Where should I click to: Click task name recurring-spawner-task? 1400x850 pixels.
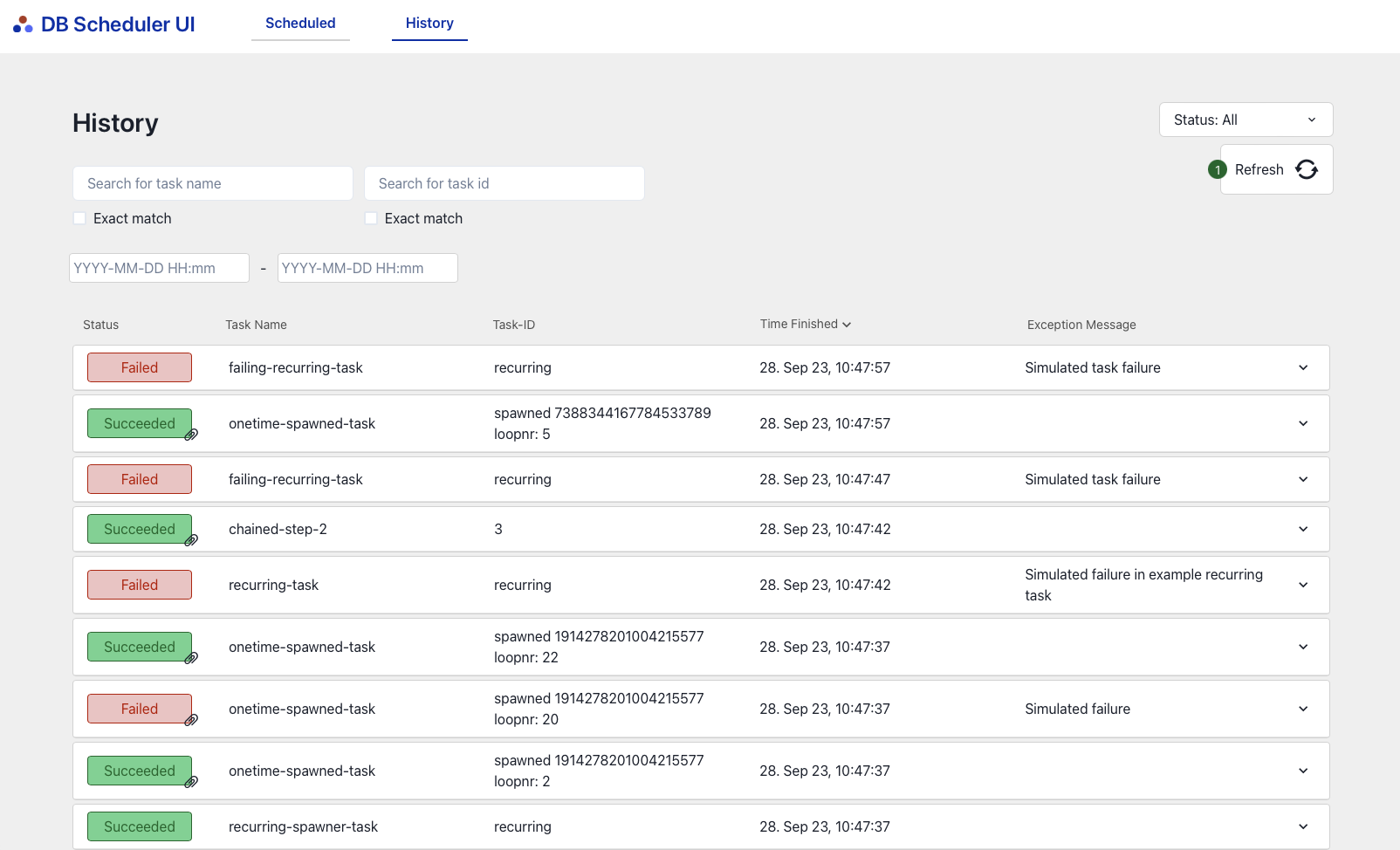pyautogui.click(x=303, y=826)
